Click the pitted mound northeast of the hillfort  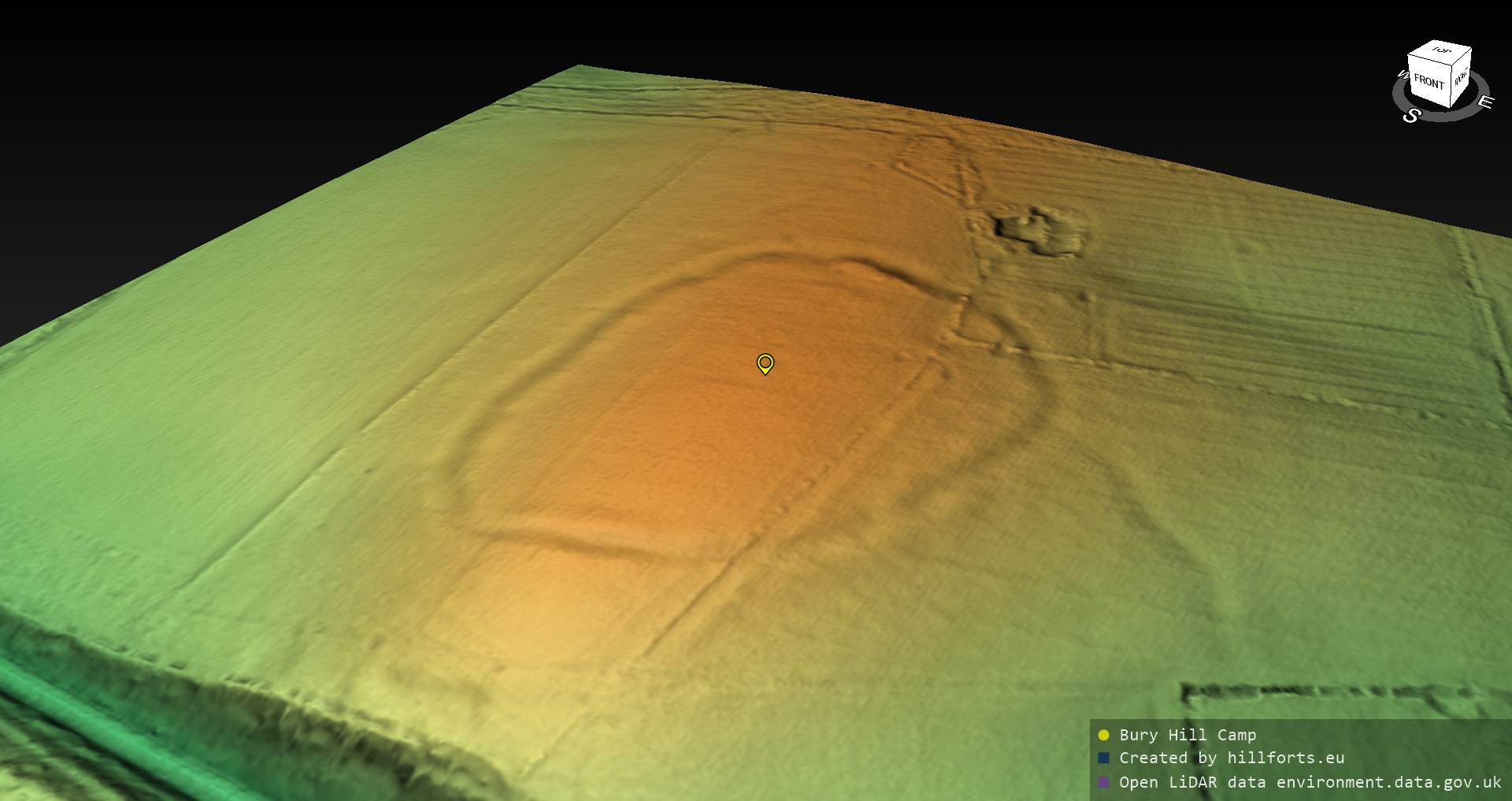(1037, 230)
